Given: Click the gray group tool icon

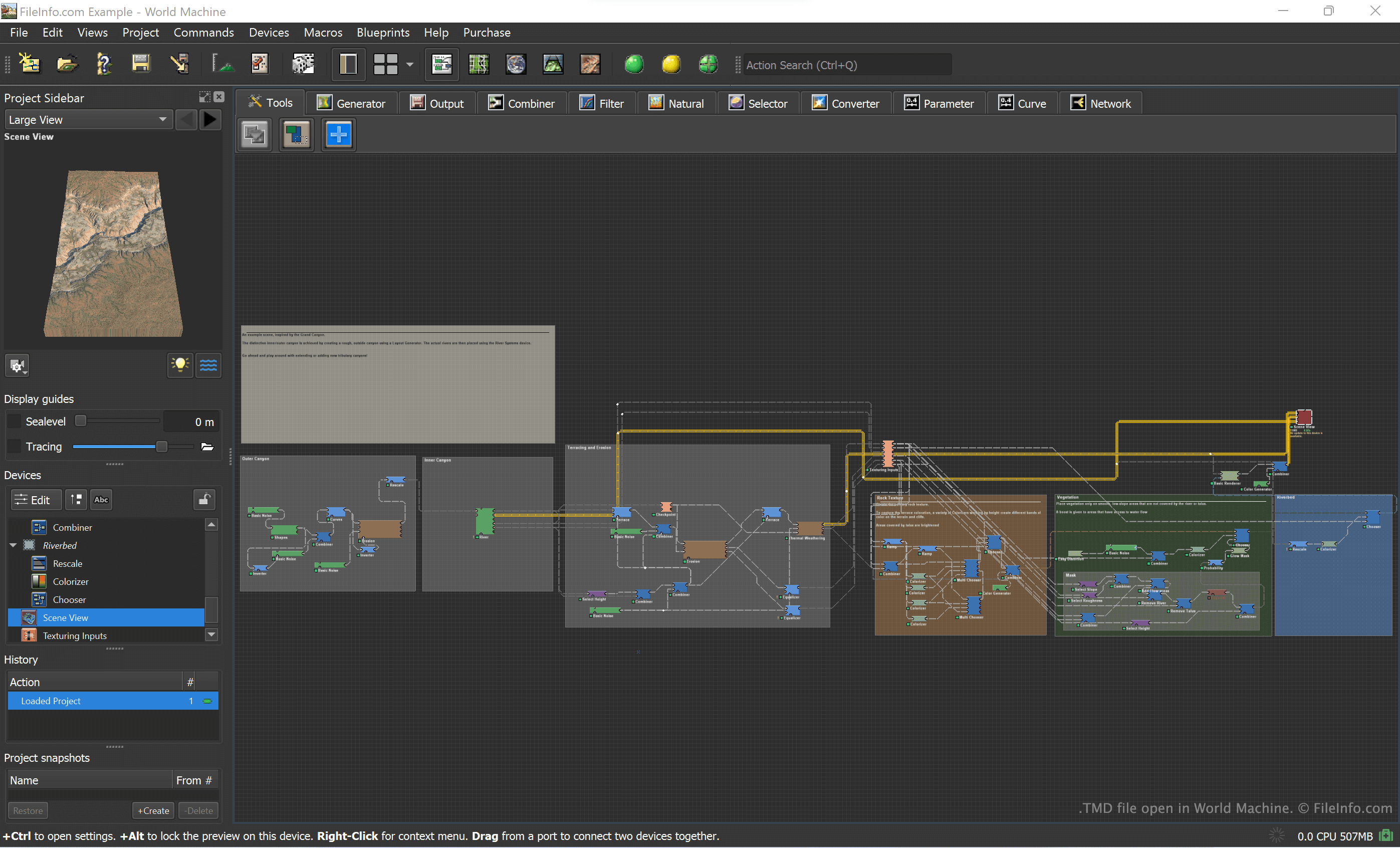Looking at the screenshot, I should point(254,135).
